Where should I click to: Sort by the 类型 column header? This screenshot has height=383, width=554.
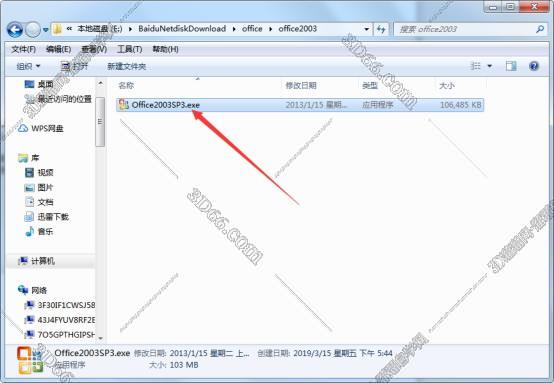(x=370, y=86)
